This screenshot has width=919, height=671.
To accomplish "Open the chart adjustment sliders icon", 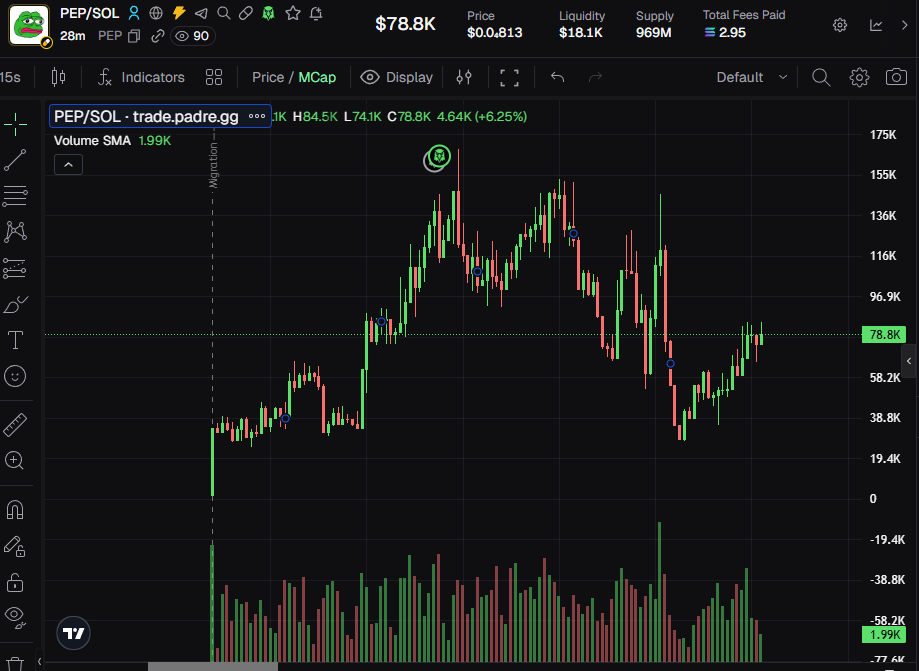I will coord(464,77).
